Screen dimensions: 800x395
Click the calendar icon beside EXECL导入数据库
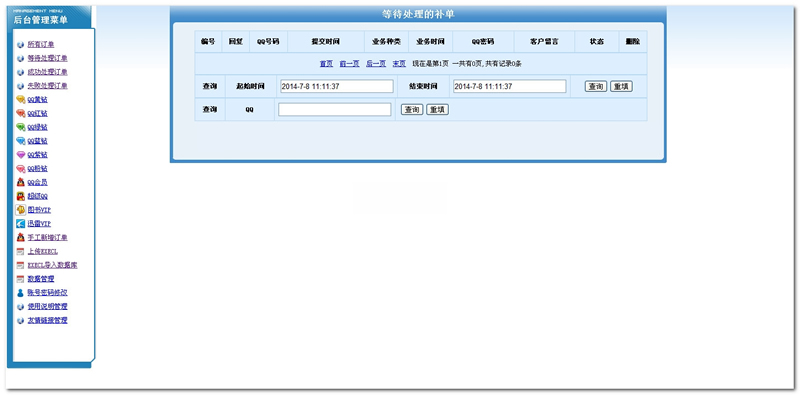[x=20, y=265]
